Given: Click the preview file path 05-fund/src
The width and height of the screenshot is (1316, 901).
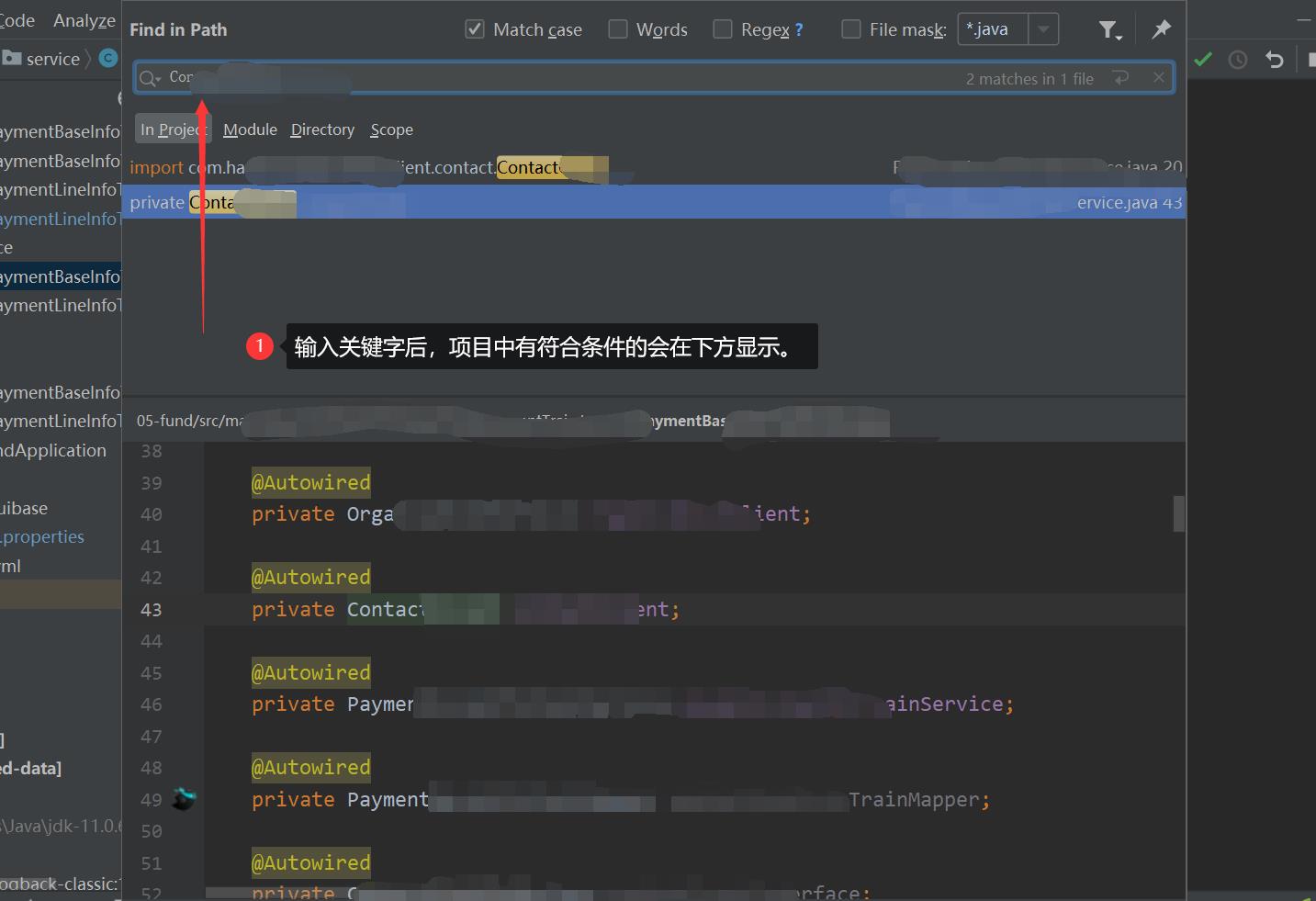Looking at the screenshot, I should [190, 421].
